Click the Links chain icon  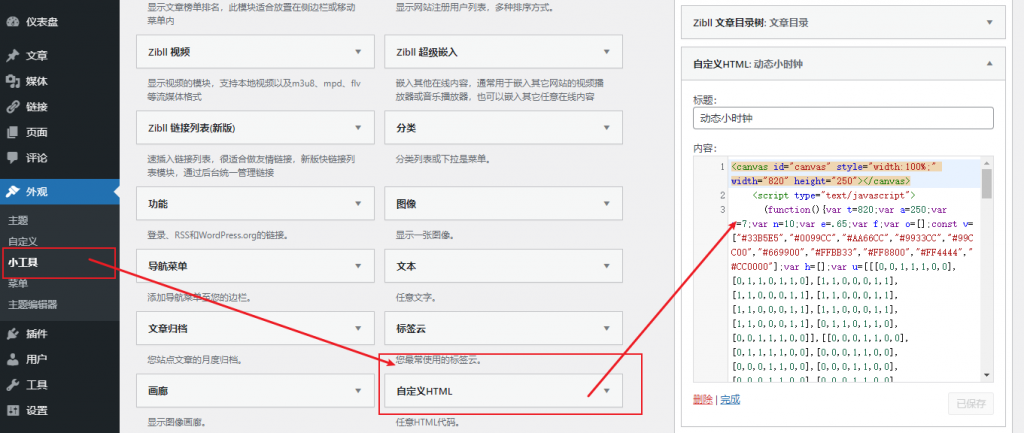[12, 107]
